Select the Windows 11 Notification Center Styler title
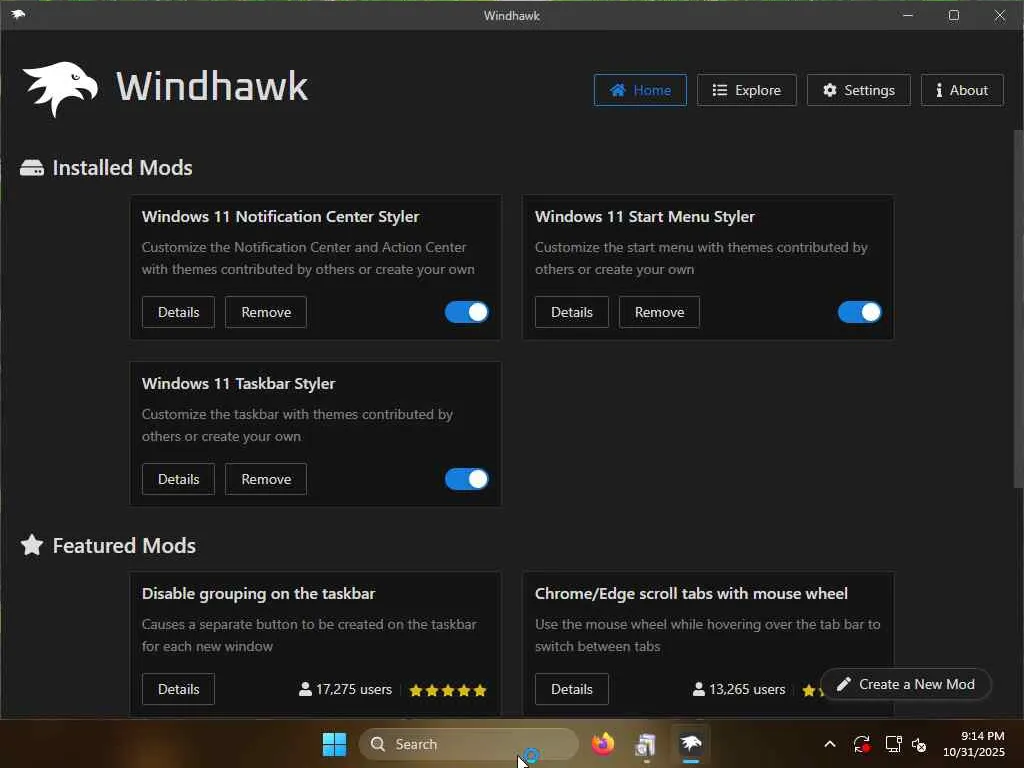The height and width of the screenshot is (768, 1024). tap(280, 217)
